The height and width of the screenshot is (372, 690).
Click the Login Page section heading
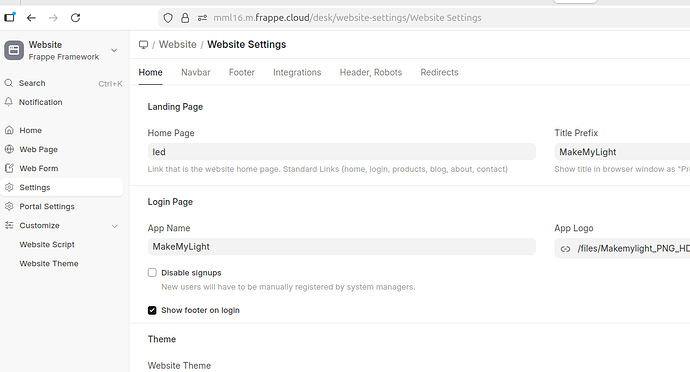pos(170,202)
